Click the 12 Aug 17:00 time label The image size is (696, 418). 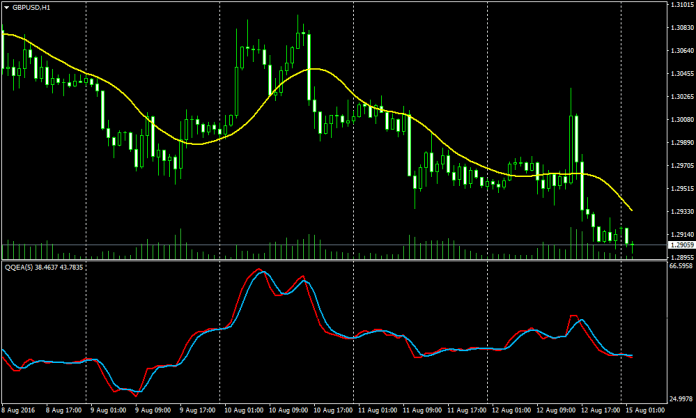click(600, 411)
